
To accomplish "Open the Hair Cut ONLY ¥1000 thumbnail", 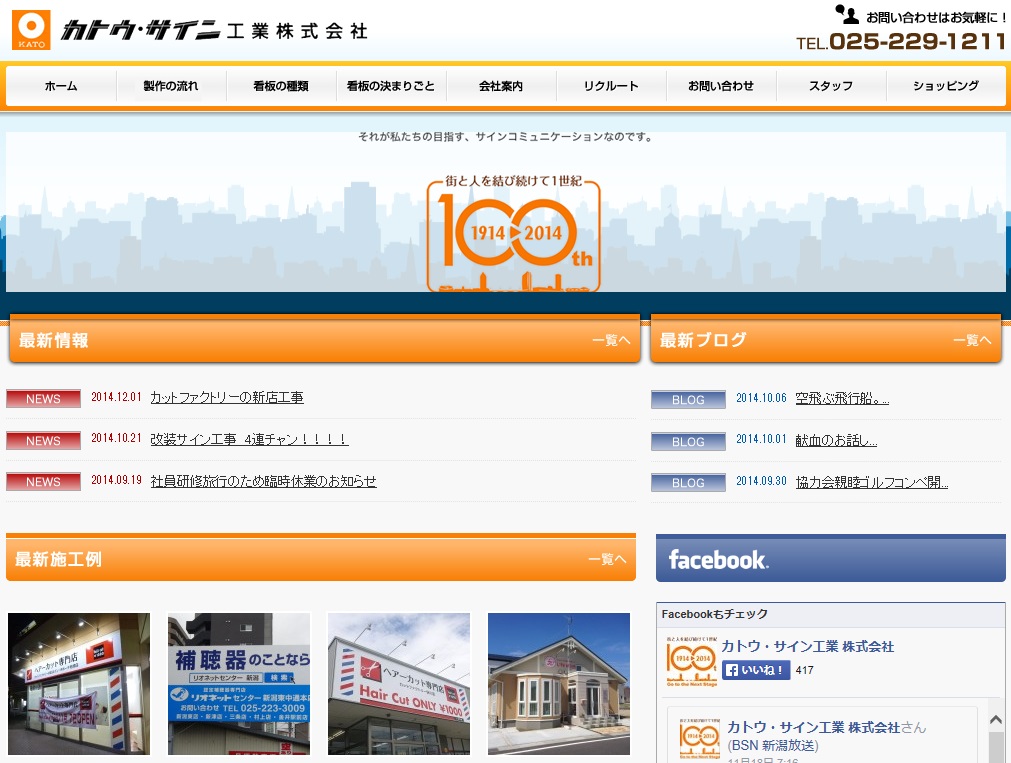I will pyautogui.click(x=398, y=684).
